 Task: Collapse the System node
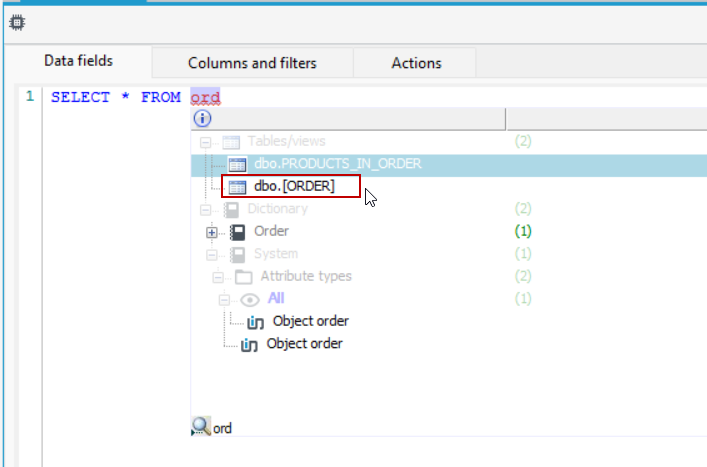211,255
